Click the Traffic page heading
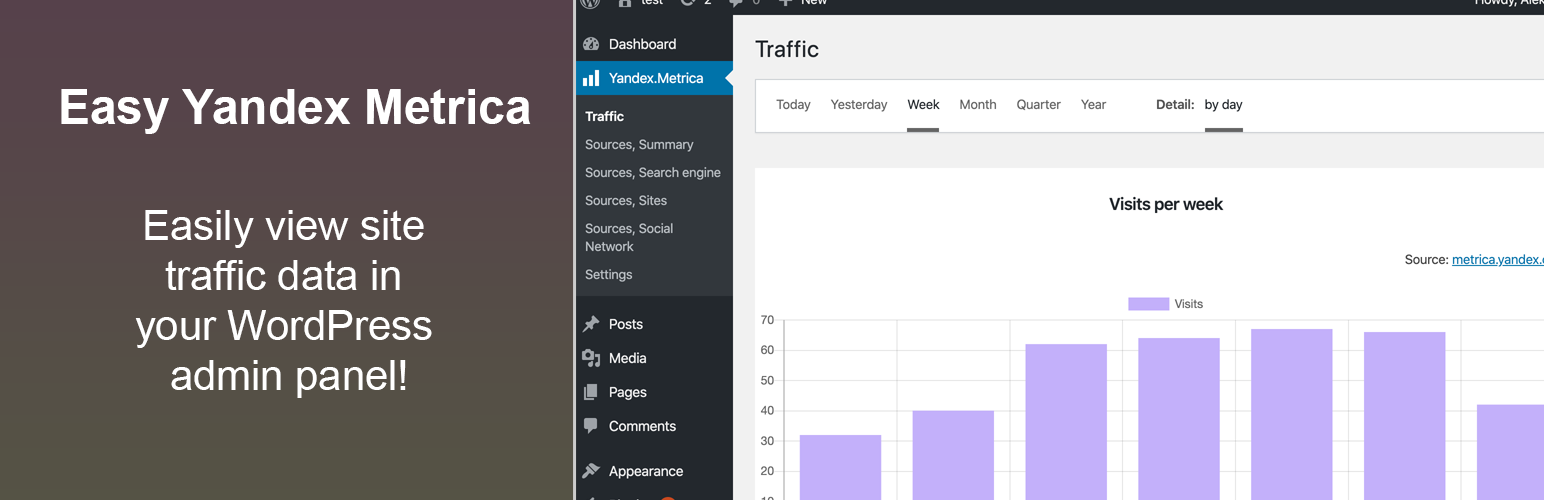 (x=787, y=49)
